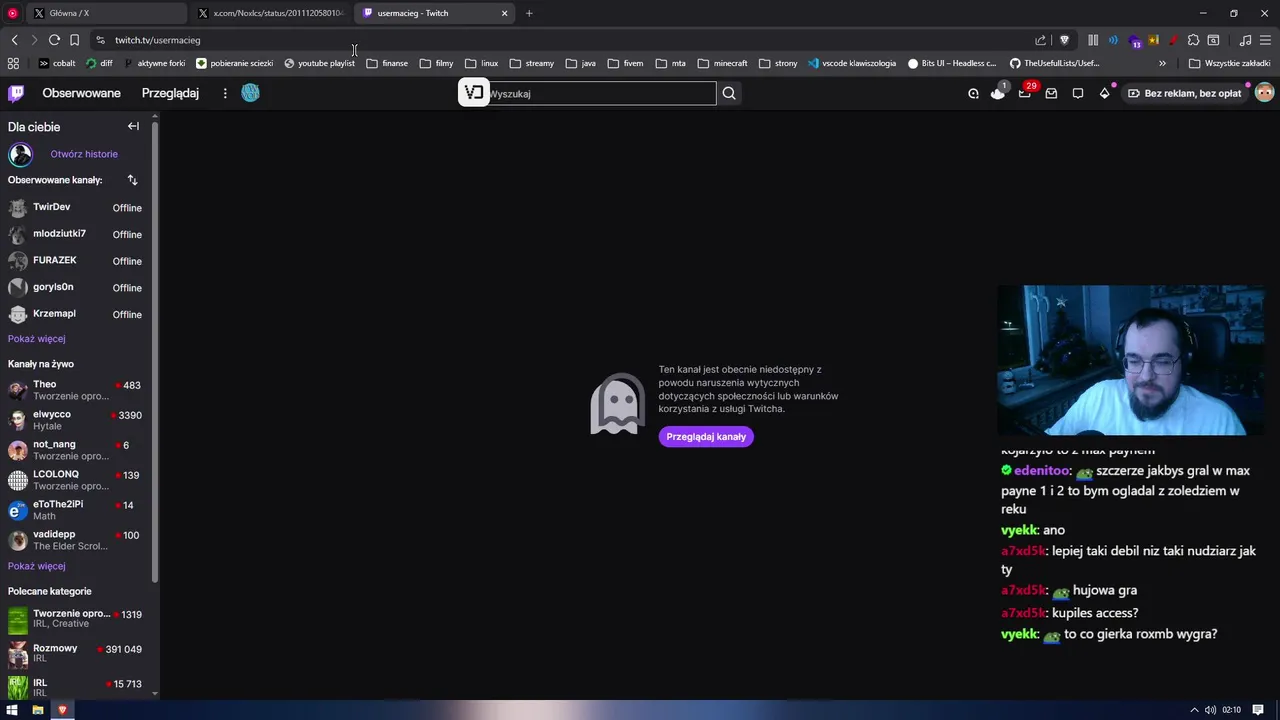
Task: Open the finanse bookmarks folder
Action: [387, 63]
